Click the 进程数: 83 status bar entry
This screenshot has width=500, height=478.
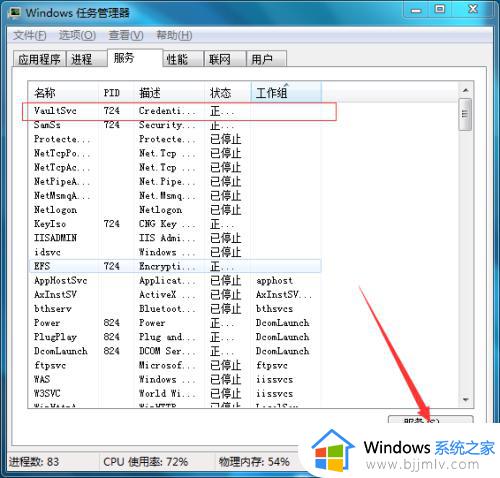tap(34, 462)
